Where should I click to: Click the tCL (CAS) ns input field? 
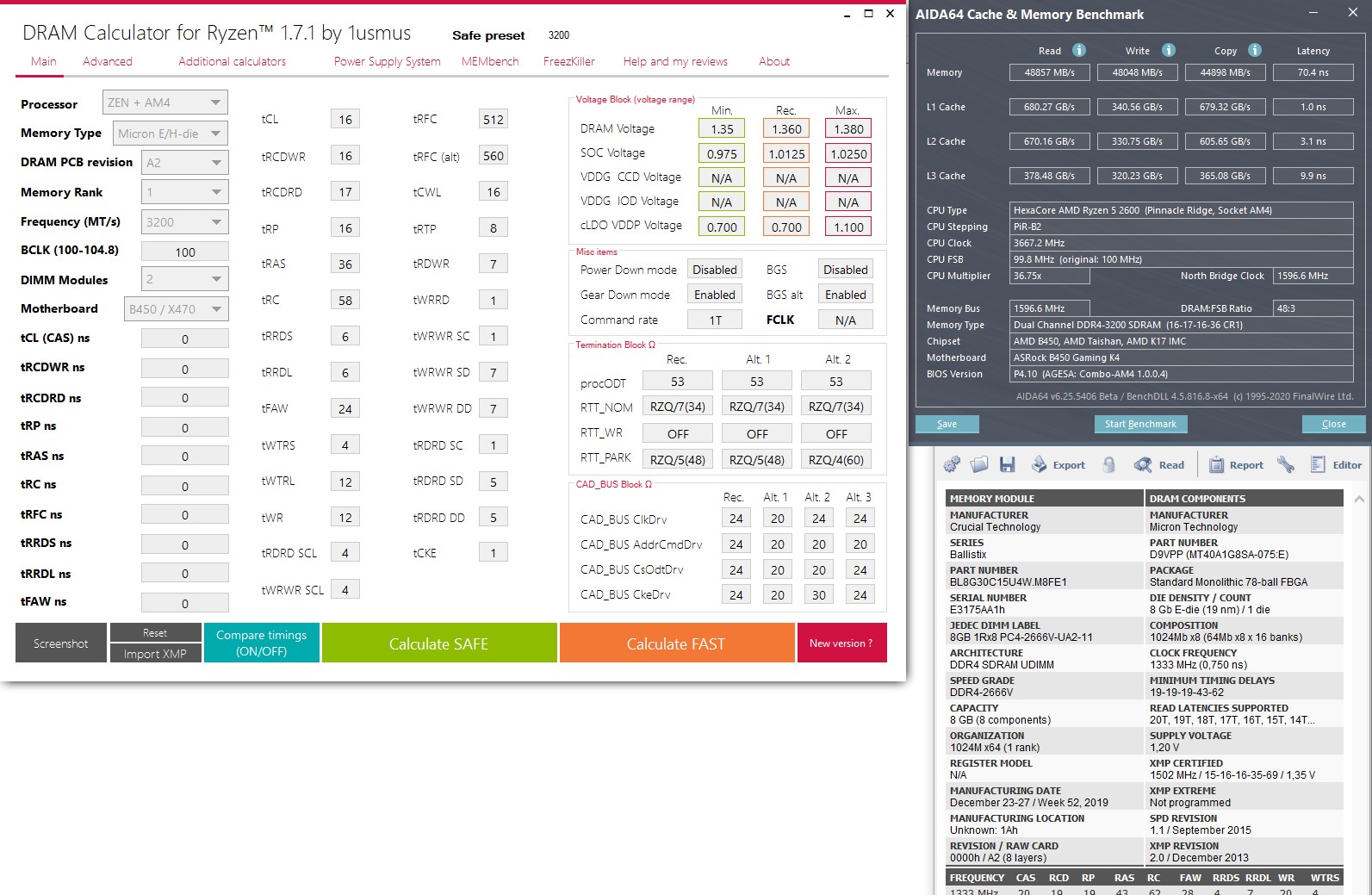[185, 339]
